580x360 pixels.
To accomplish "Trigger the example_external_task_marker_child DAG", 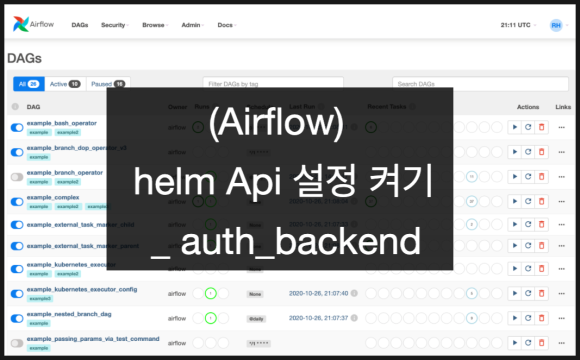I will pyautogui.click(x=515, y=224).
